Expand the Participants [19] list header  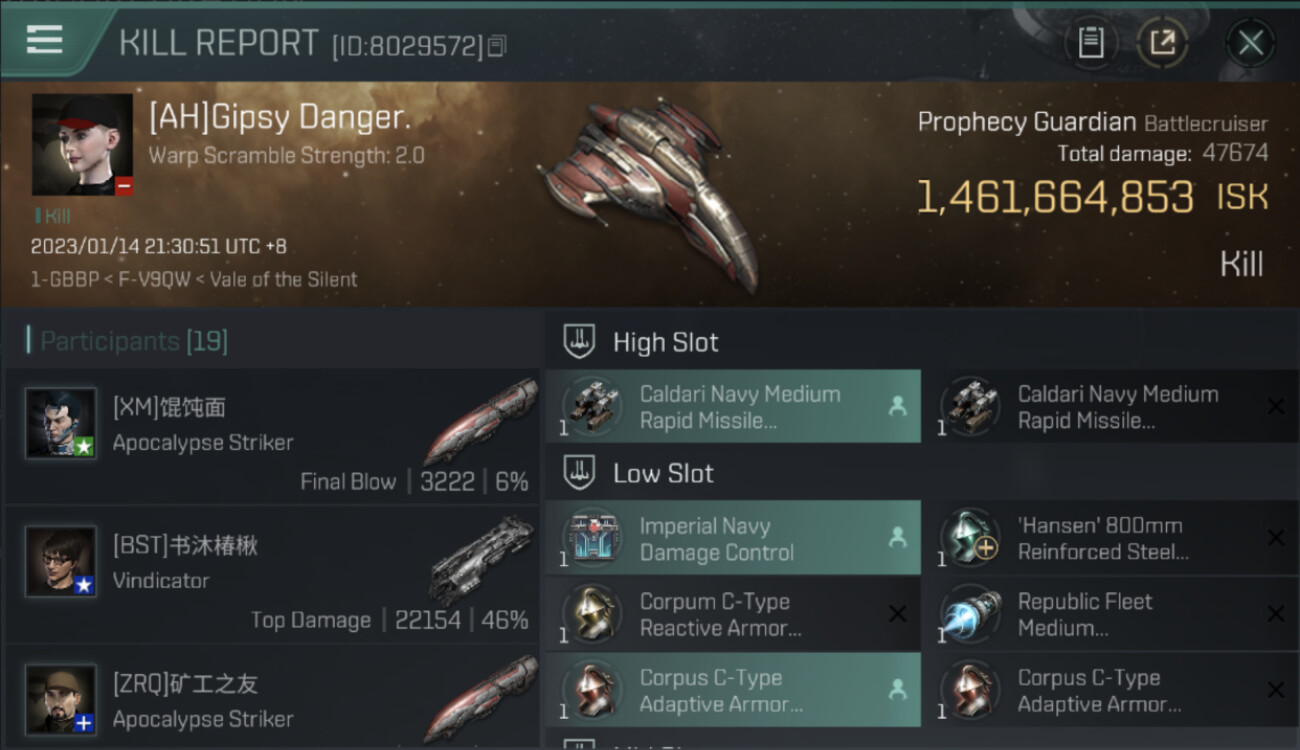coord(272,341)
